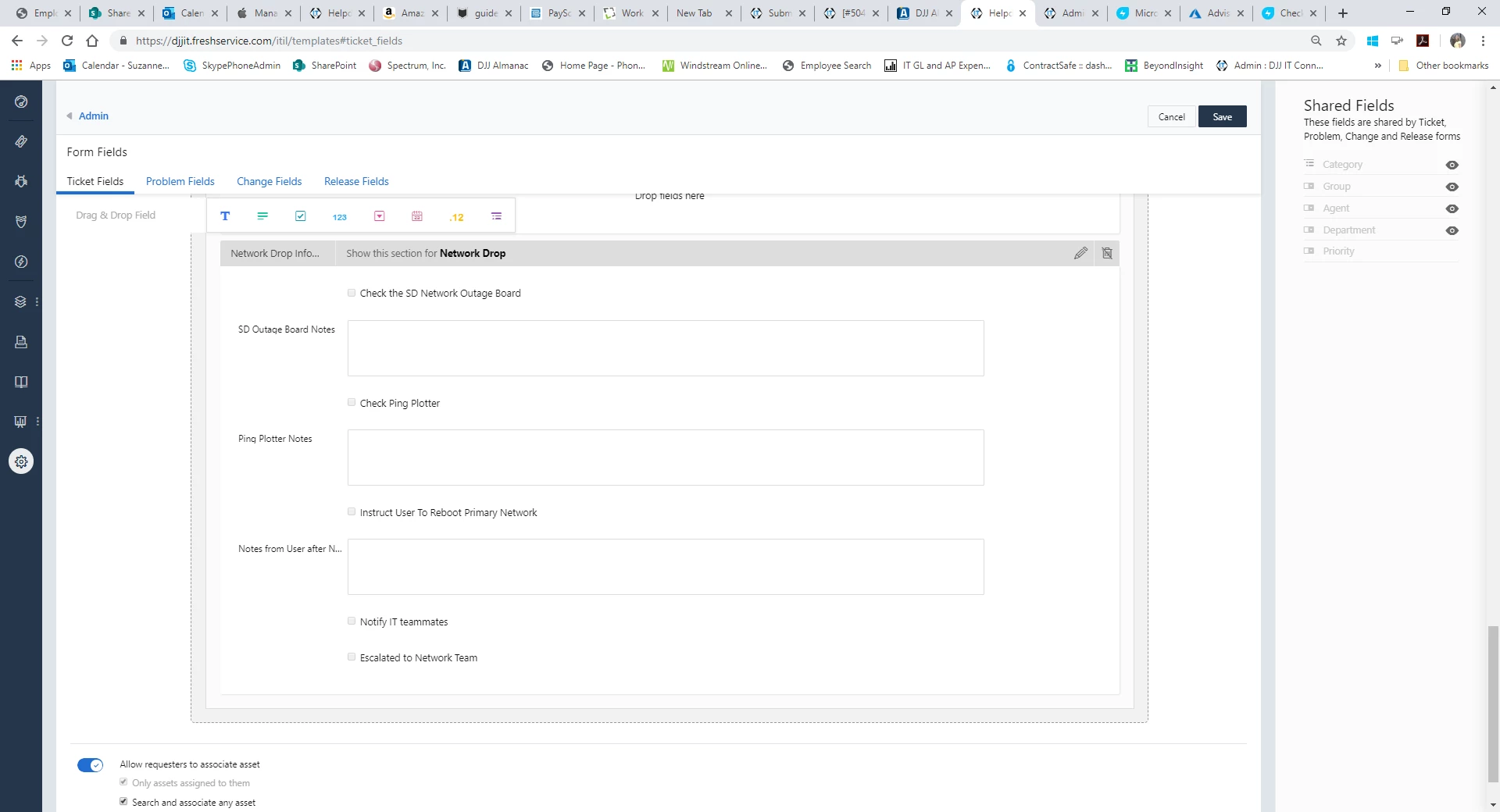Click into the Ping Plotter Notes box
This screenshot has height=812, width=1500.
[666, 458]
